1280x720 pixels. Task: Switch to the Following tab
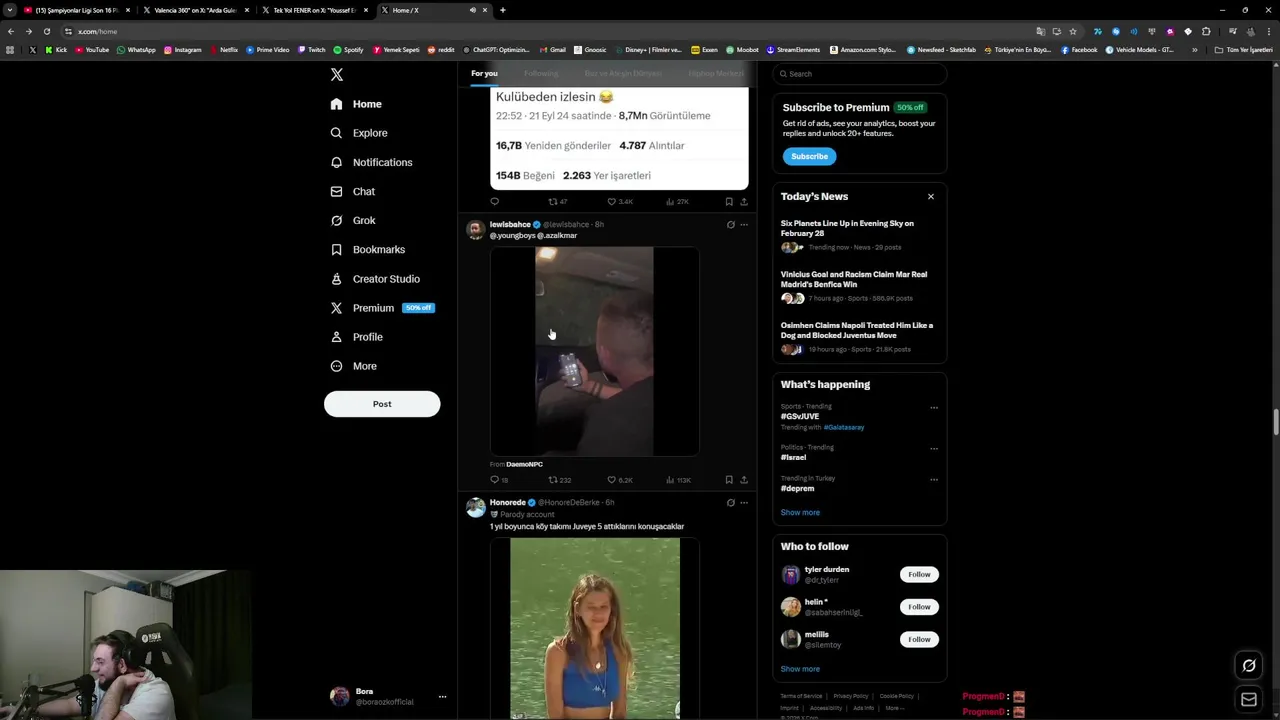click(x=541, y=73)
